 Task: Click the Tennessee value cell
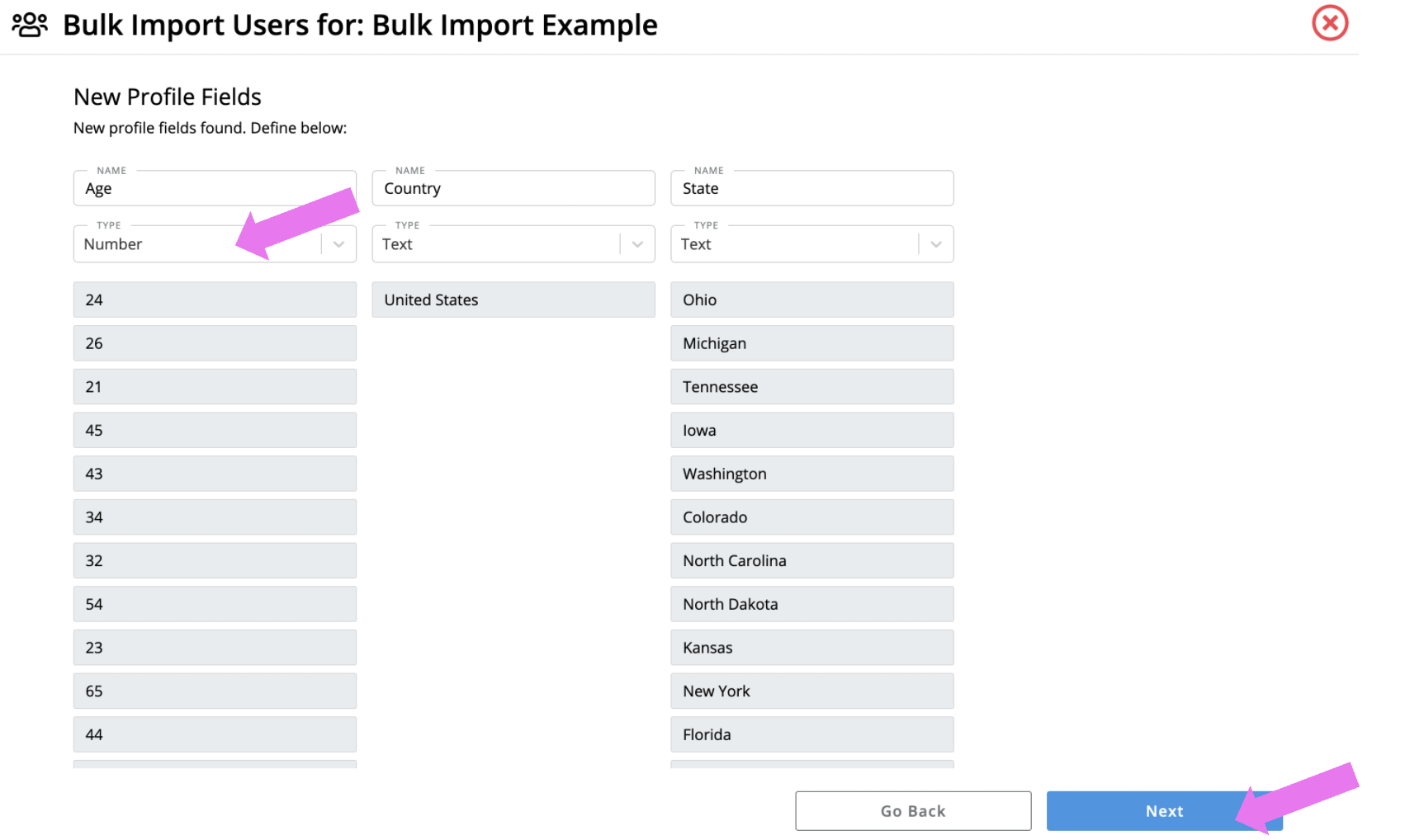(812, 387)
